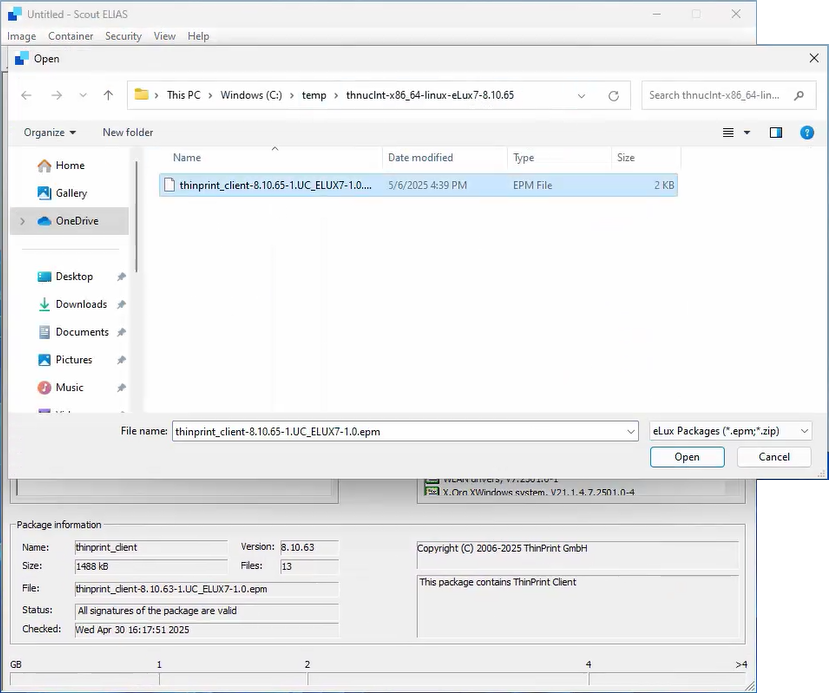Click the Open button

[x=687, y=457]
